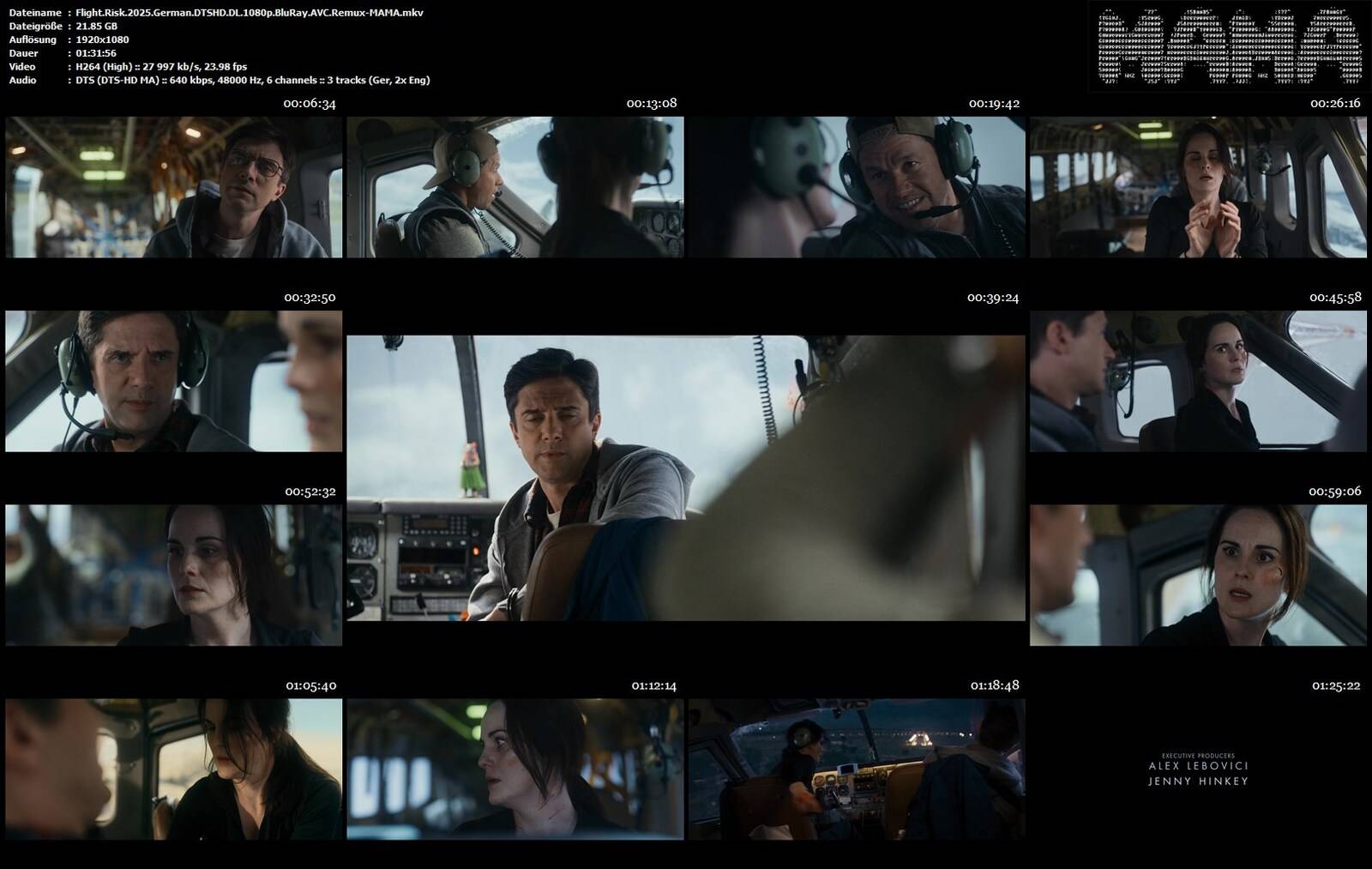The image size is (1372, 869).
Task: Open the thumbnail at timestamp 00:26:16
Action: [1198, 187]
